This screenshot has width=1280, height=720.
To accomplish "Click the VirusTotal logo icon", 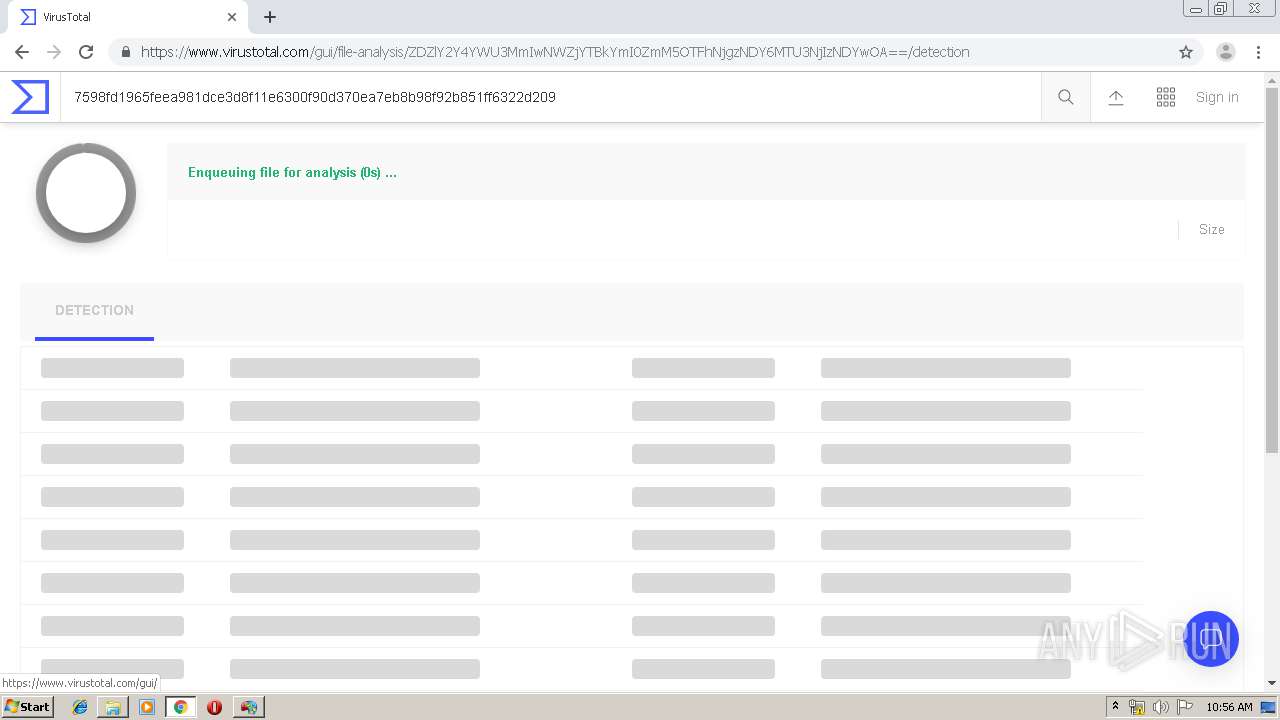I will [30, 97].
